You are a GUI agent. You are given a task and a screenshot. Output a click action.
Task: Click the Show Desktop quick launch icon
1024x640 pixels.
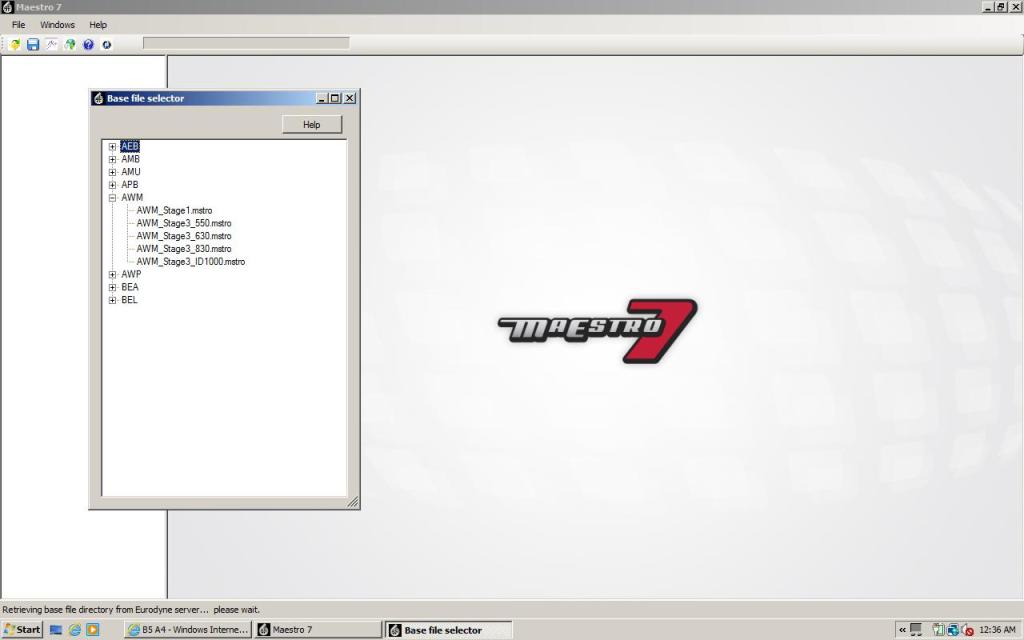(x=56, y=630)
